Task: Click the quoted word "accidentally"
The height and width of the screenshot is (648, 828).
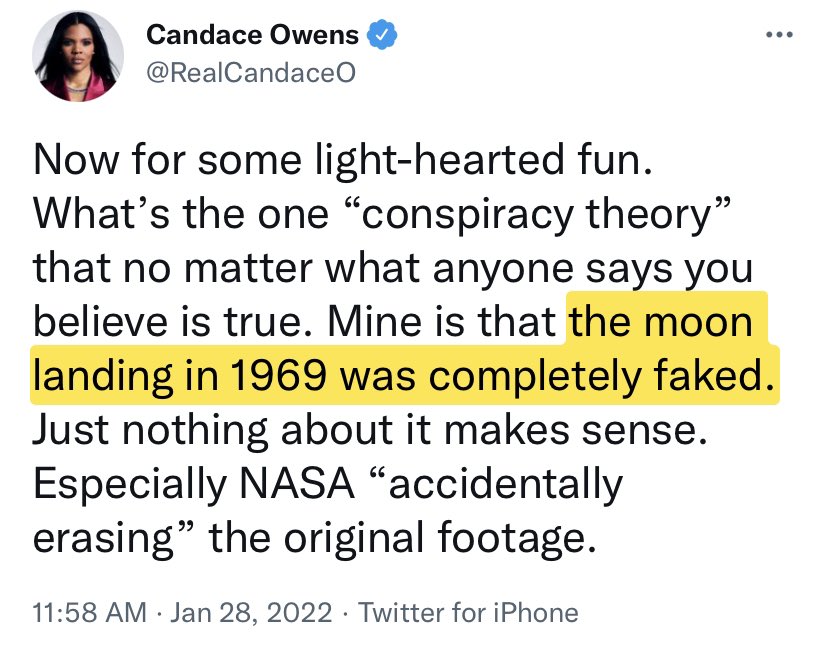Action: coord(495,484)
